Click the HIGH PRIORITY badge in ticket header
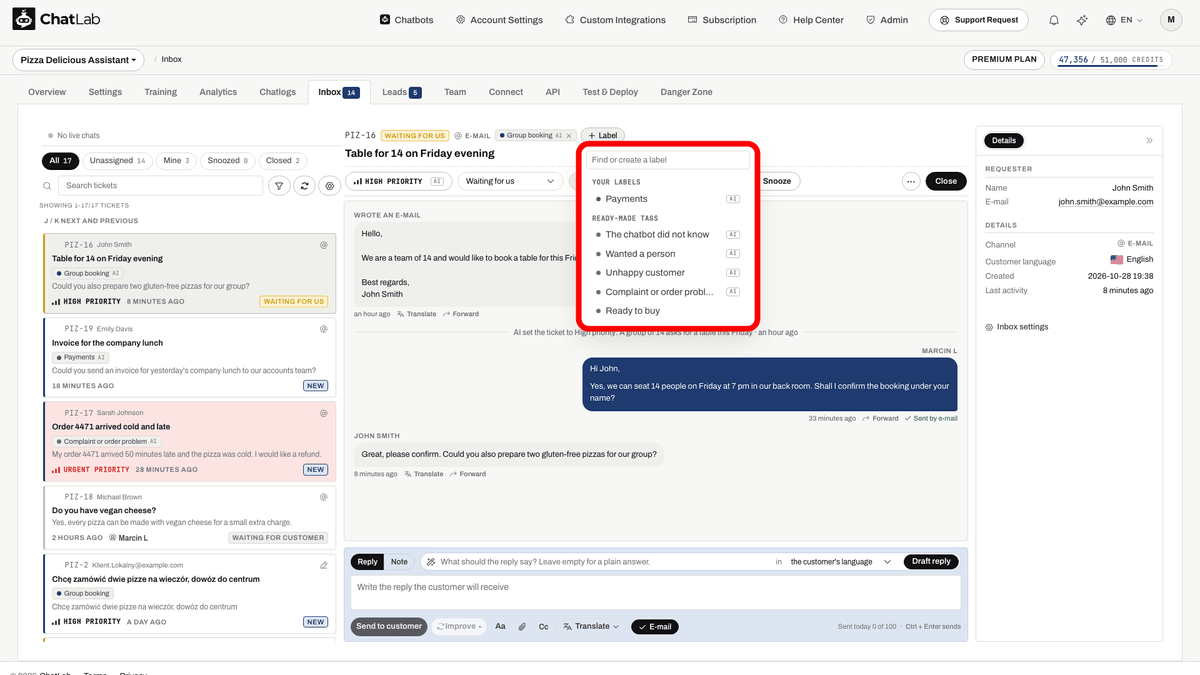Image resolution: width=1200 pixels, height=675 pixels. [x=399, y=181]
